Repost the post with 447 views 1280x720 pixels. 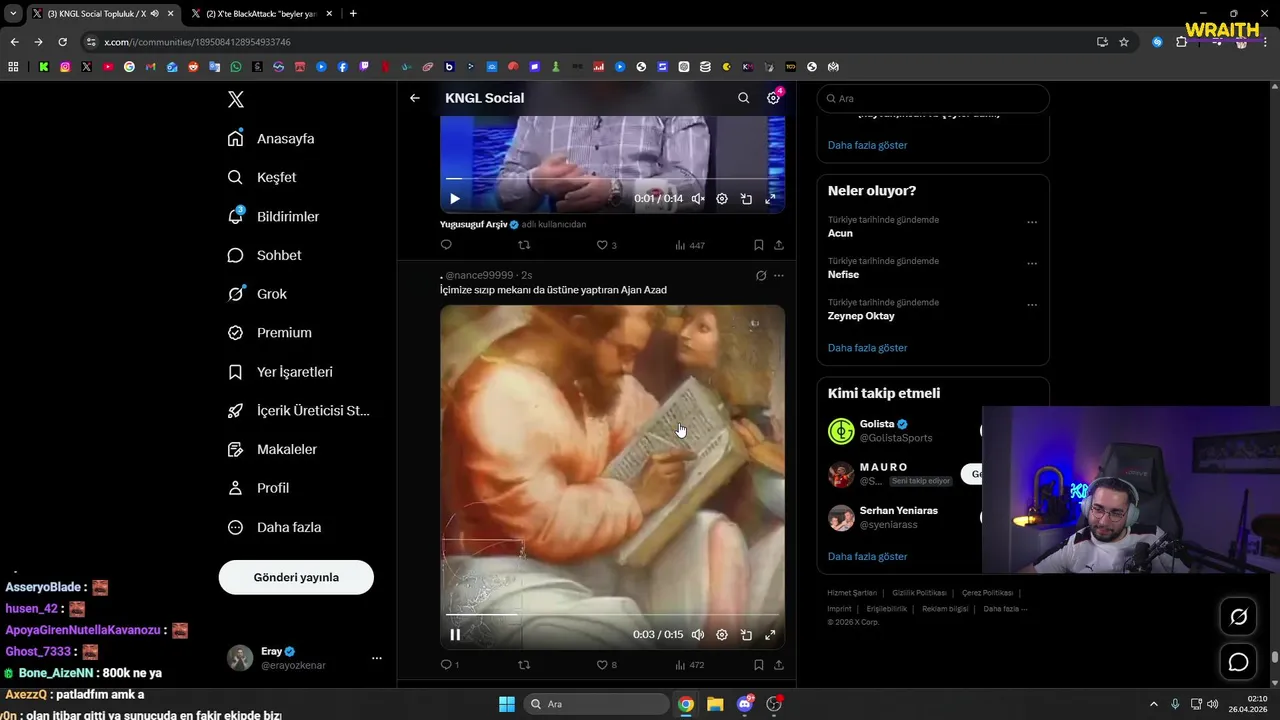(x=524, y=245)
